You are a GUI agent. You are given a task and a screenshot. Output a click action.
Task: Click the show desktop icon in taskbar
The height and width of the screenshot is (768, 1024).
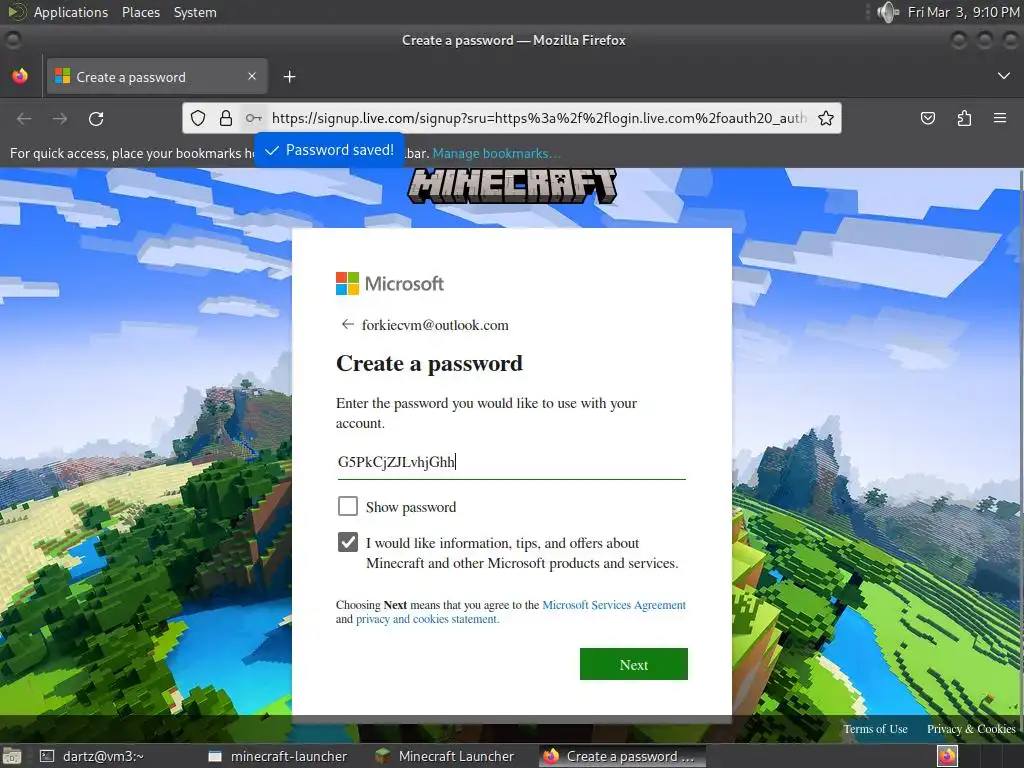[12, 756]
